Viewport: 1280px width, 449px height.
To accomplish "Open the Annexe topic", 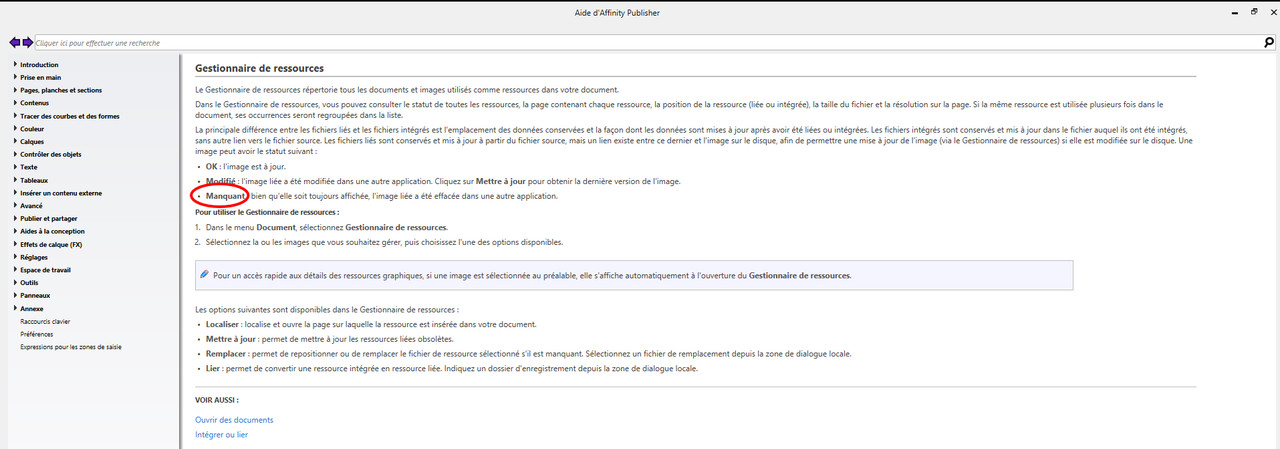I will 32,309.
